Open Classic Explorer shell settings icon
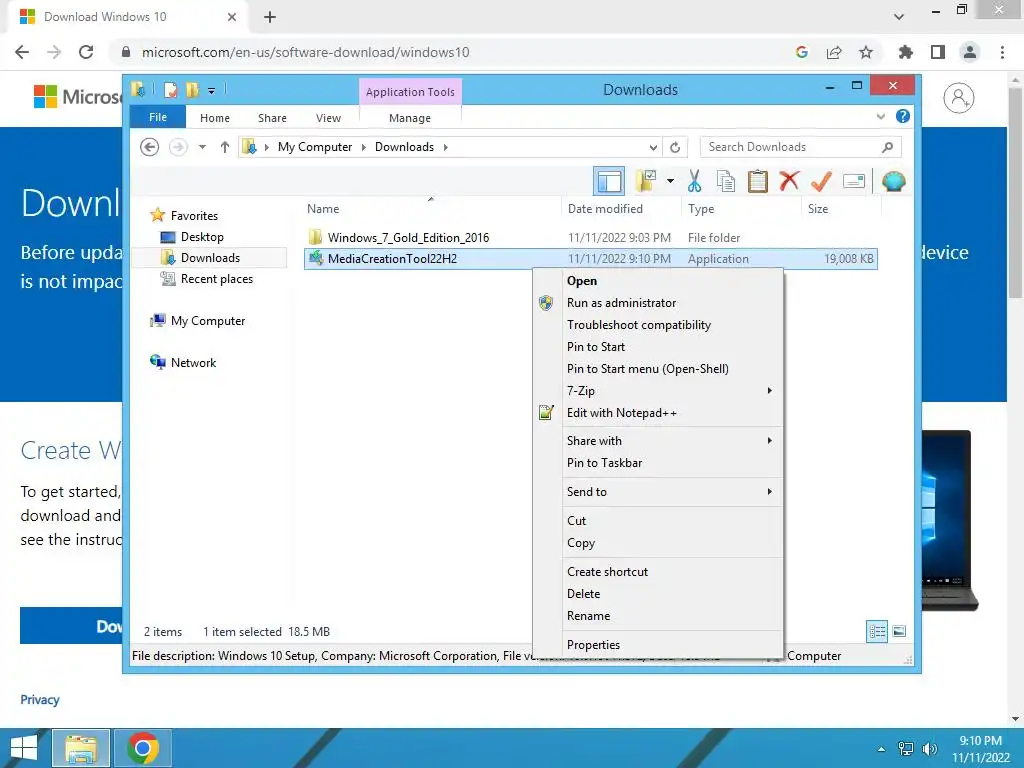Viewport: 1024px width, 768px height. coord(893,181)
